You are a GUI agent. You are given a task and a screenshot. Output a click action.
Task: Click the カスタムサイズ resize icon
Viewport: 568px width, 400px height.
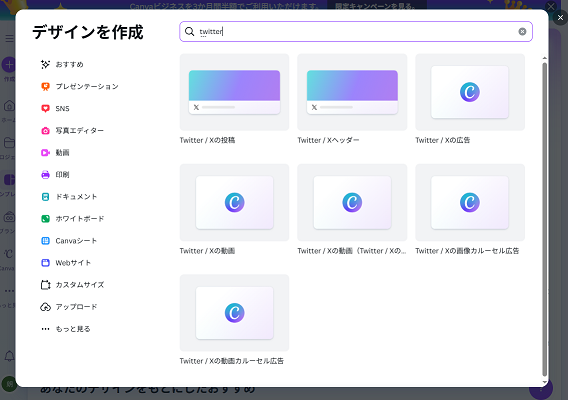pyautogui.click(x=45, y=285)
